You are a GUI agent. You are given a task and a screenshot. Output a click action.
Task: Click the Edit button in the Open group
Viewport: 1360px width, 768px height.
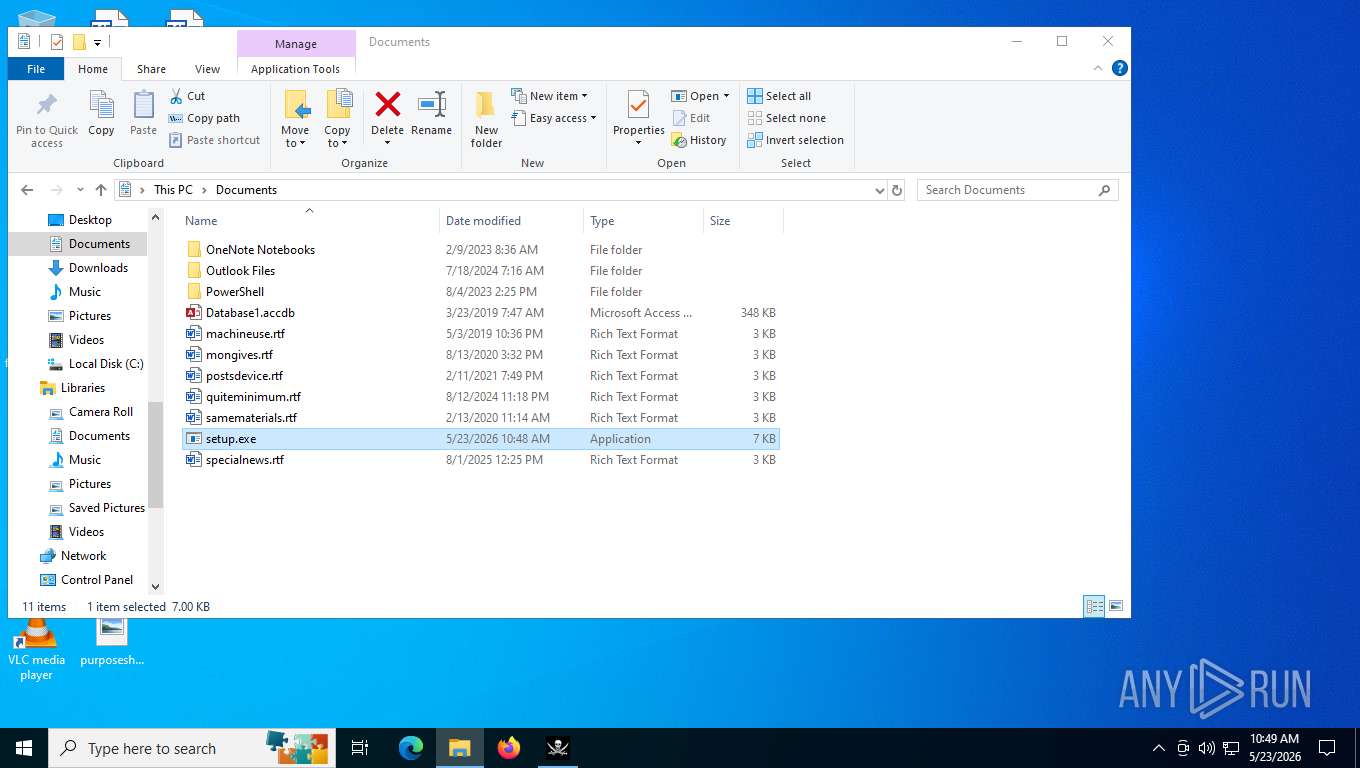(x=691, y=118)
